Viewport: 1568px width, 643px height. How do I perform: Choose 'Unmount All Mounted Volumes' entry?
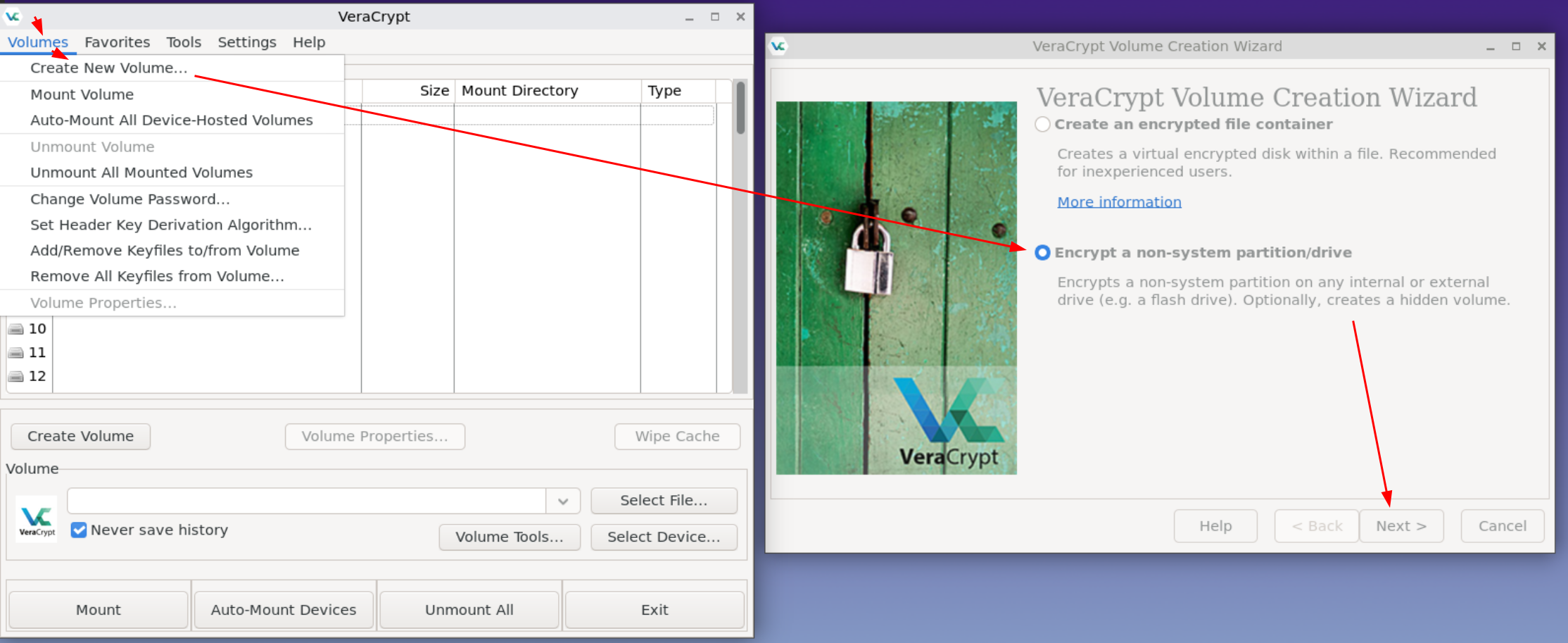[x=172, y=173]
